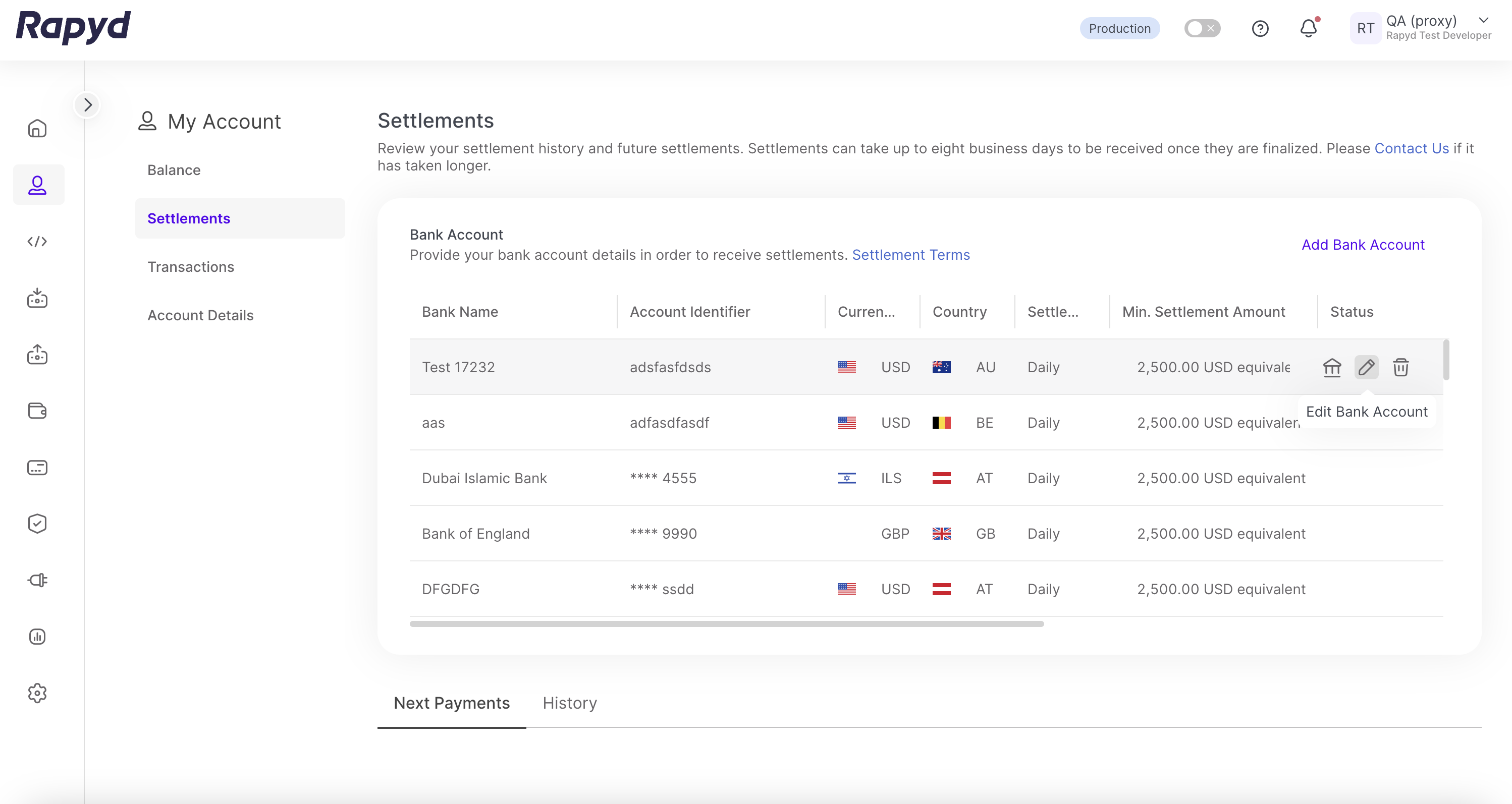Select the 'aas' bank row

926,422
